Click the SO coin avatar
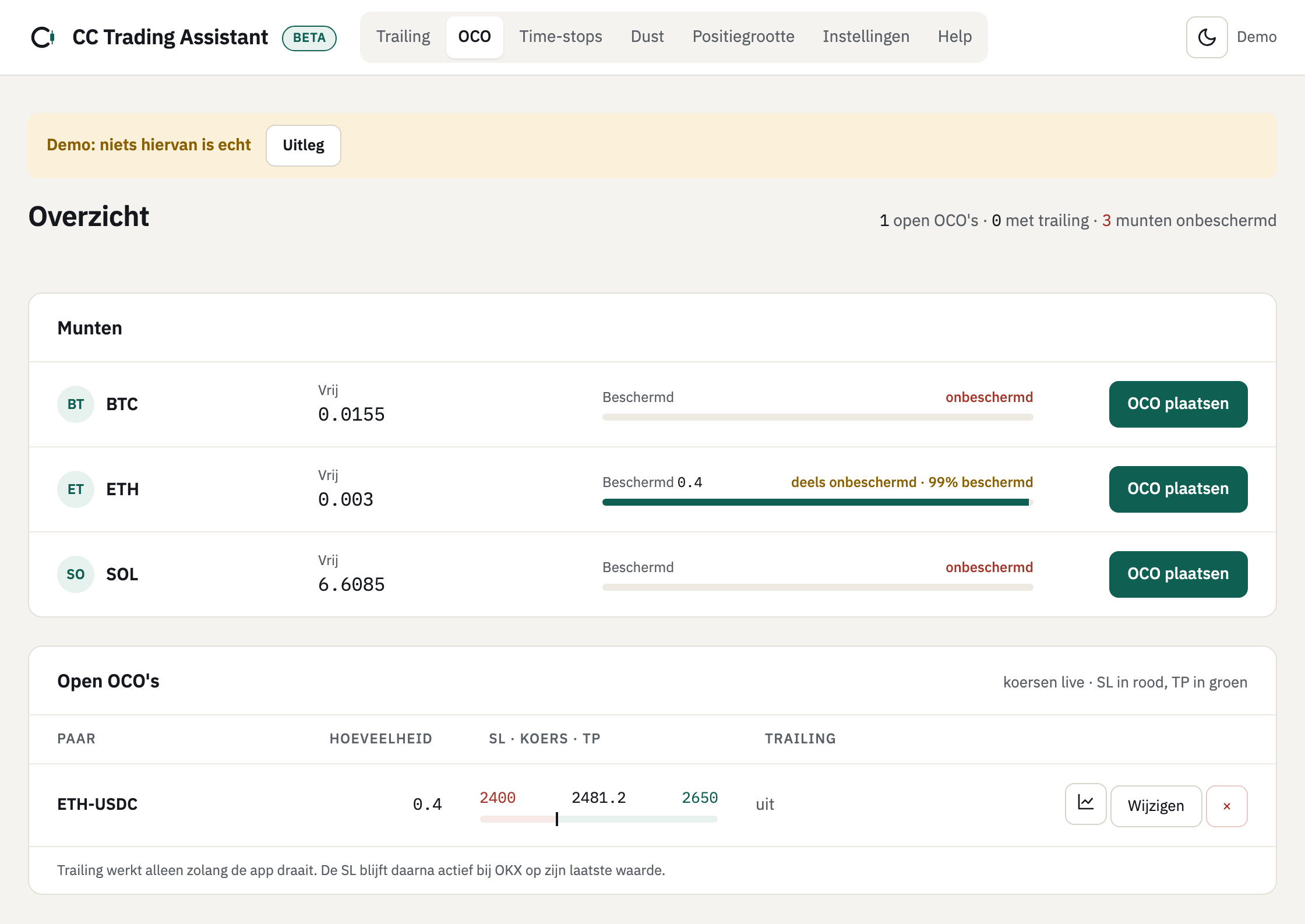1305x924 pixels. pyautogui.click(x=76, y=574)
